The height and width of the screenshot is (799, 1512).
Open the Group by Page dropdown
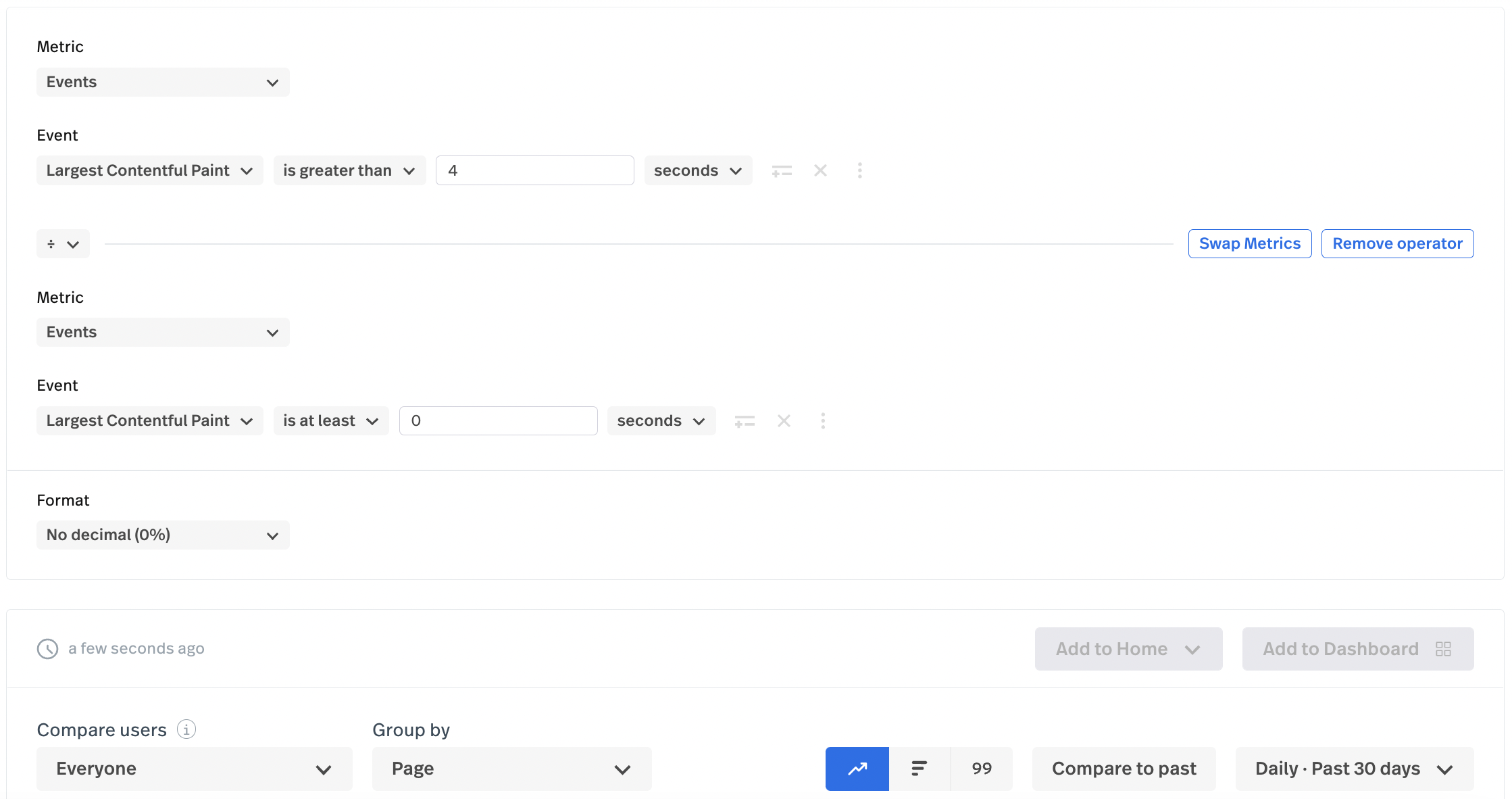tap(511, 769)
